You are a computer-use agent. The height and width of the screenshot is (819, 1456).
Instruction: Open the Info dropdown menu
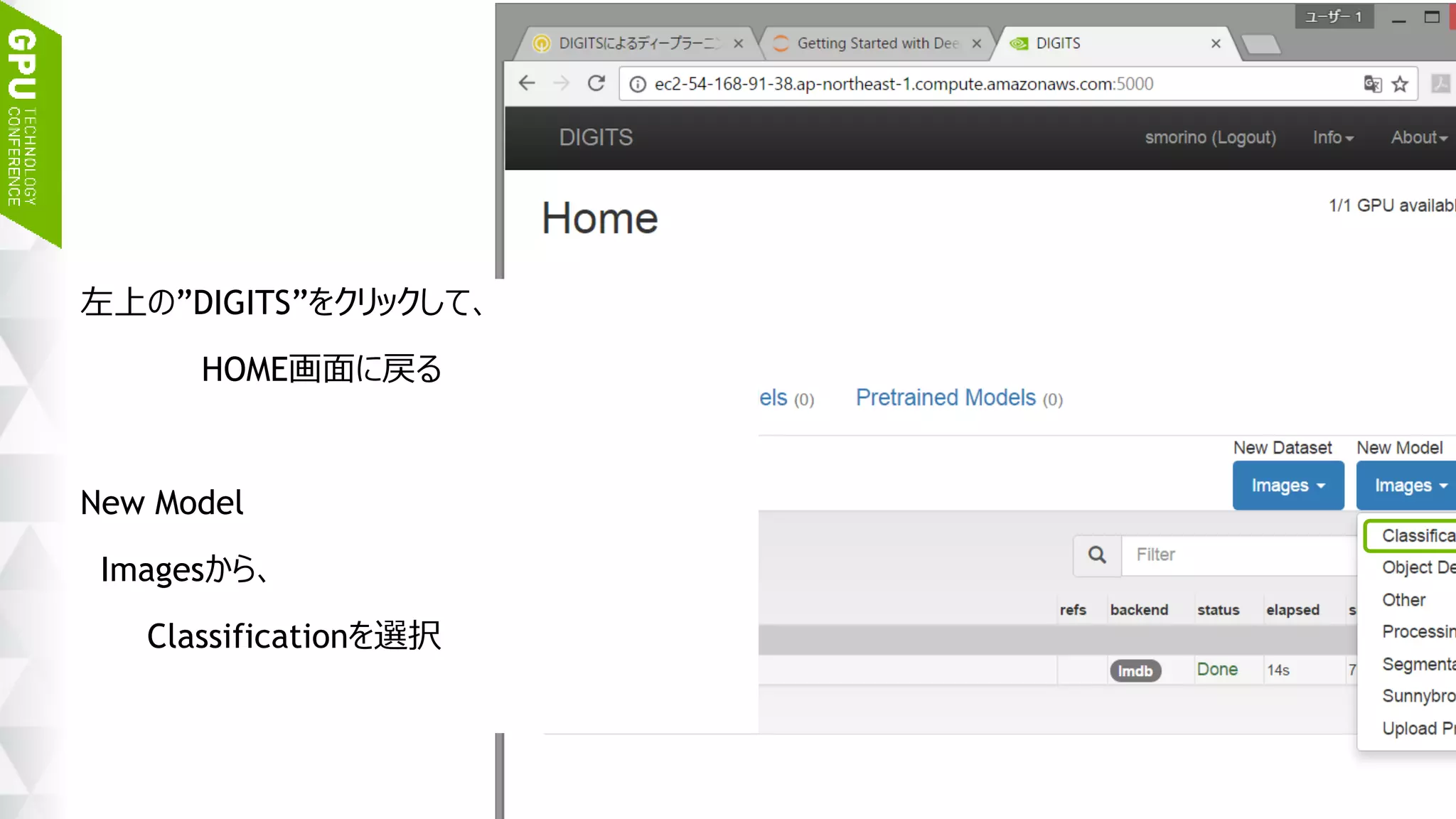(x=1333, y=137)
